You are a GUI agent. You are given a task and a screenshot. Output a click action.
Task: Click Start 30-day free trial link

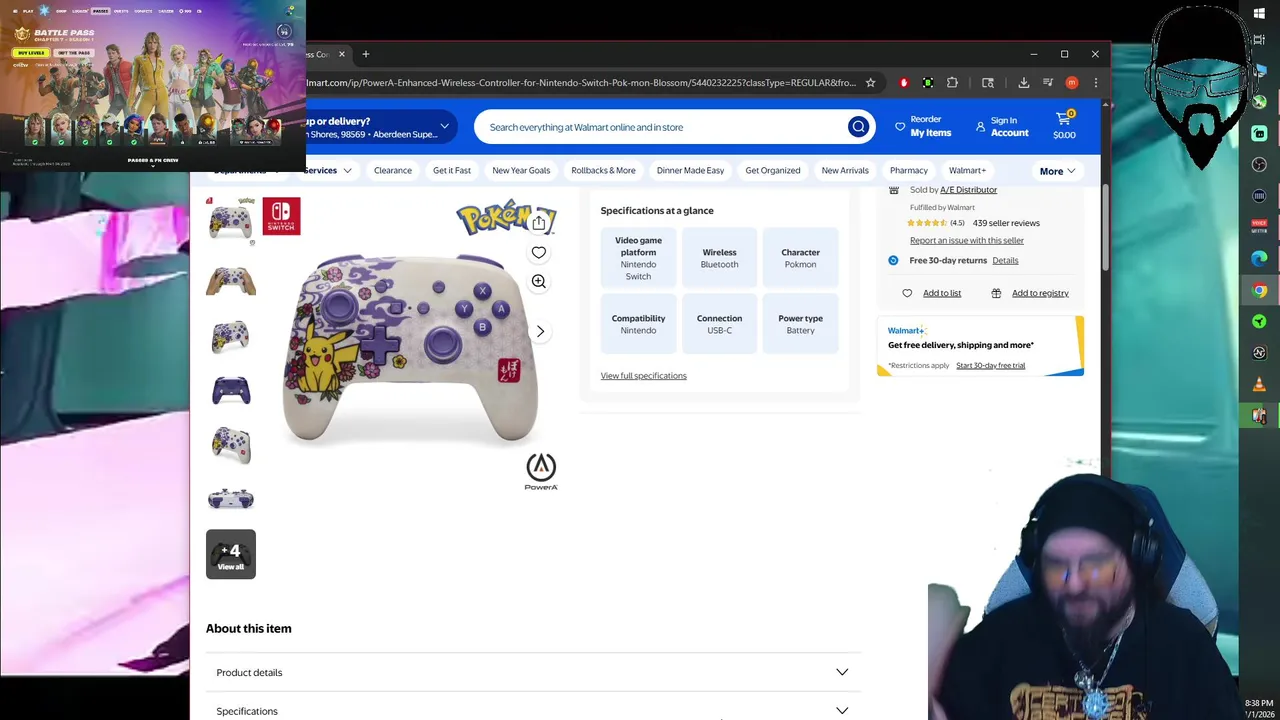click(x=990, y=365)
